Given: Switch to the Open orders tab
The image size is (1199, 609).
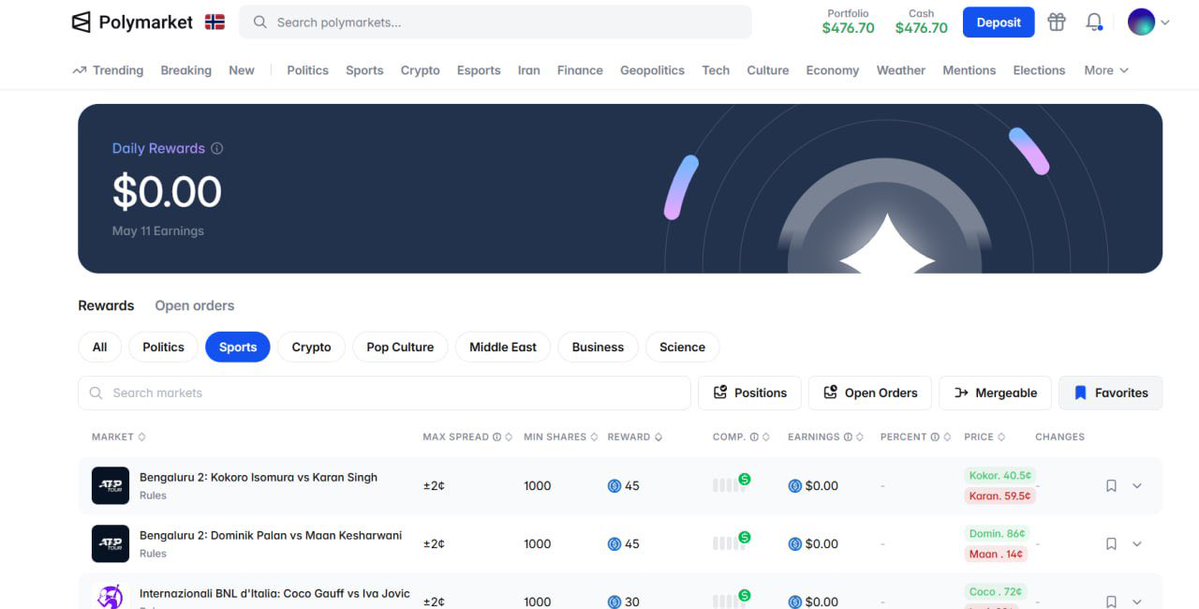Looking at the screenshot, I should pyautogui.click(x=194, y=305).
